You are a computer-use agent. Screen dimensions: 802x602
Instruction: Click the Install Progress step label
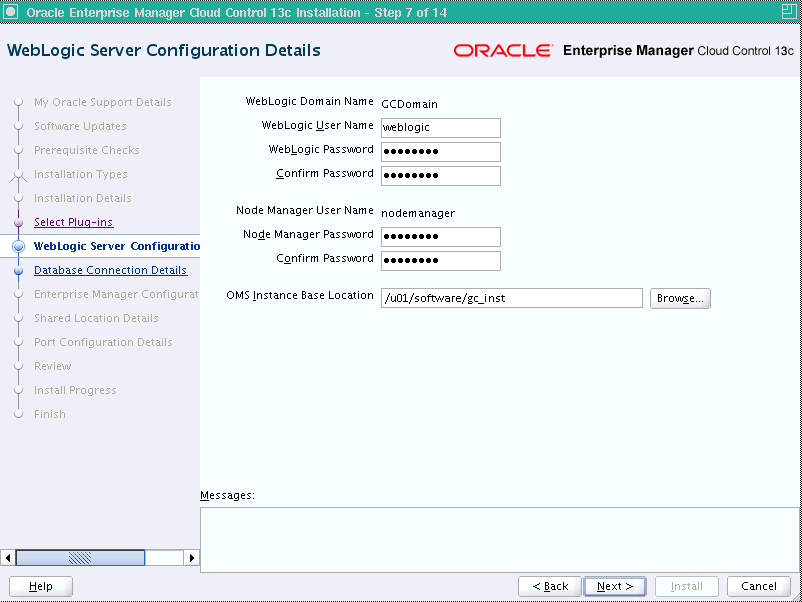click(75, 390)
